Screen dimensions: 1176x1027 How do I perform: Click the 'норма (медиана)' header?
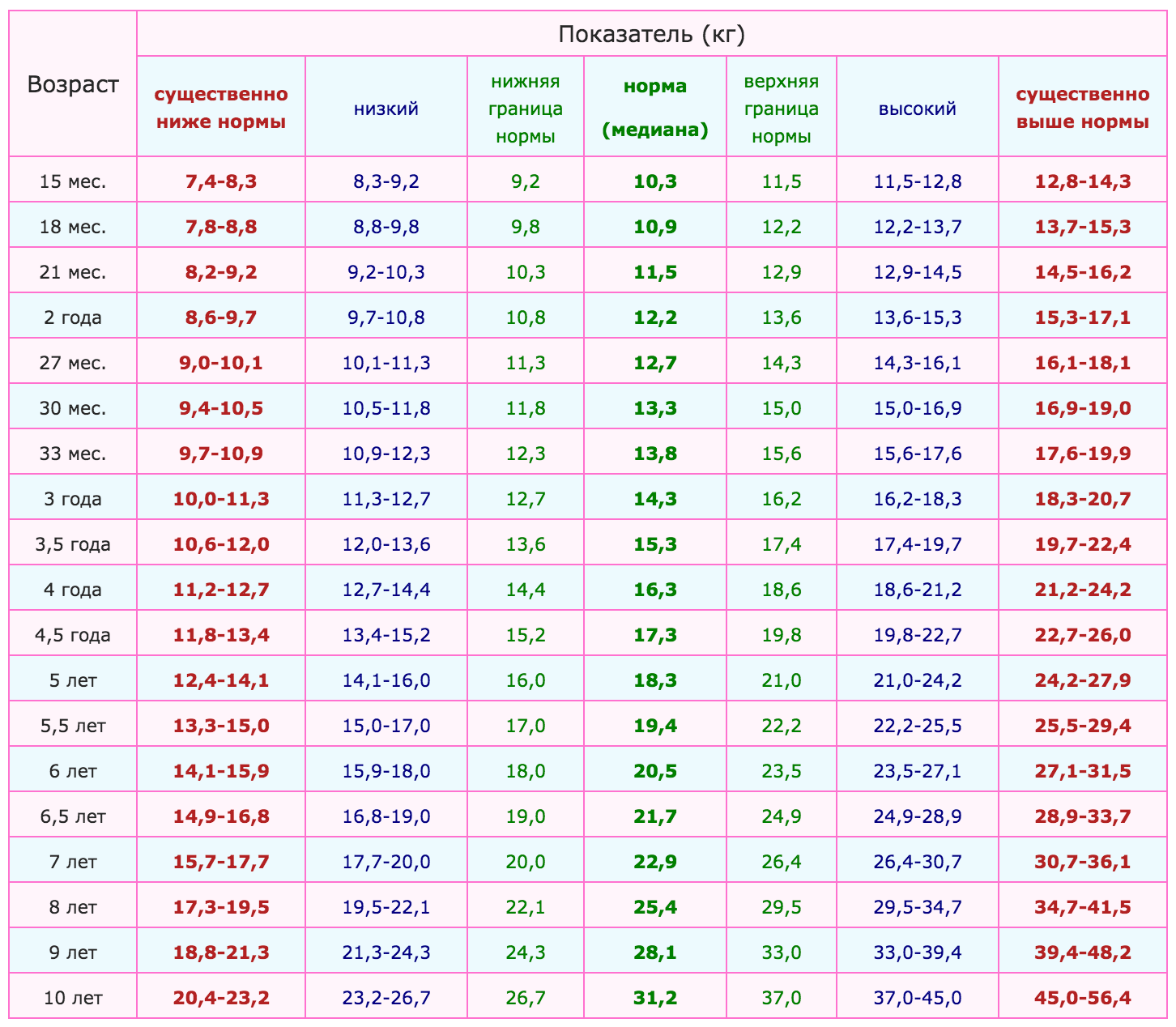[655, 108]
